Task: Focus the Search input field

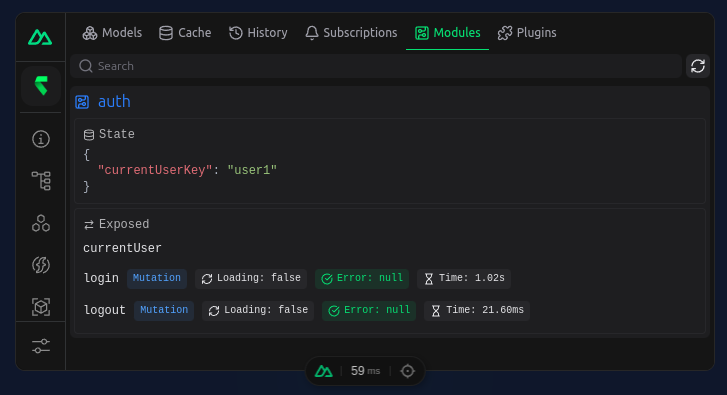Action: pos(376,66)
